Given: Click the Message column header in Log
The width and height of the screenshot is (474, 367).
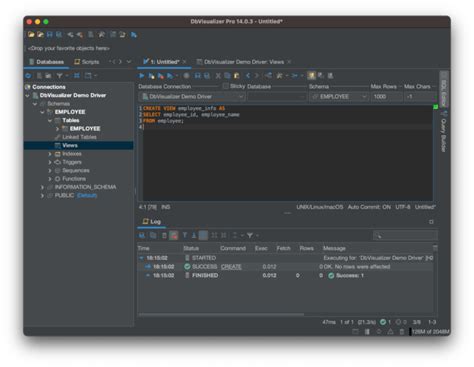Looking at the screenshot, I should [334, 248].
